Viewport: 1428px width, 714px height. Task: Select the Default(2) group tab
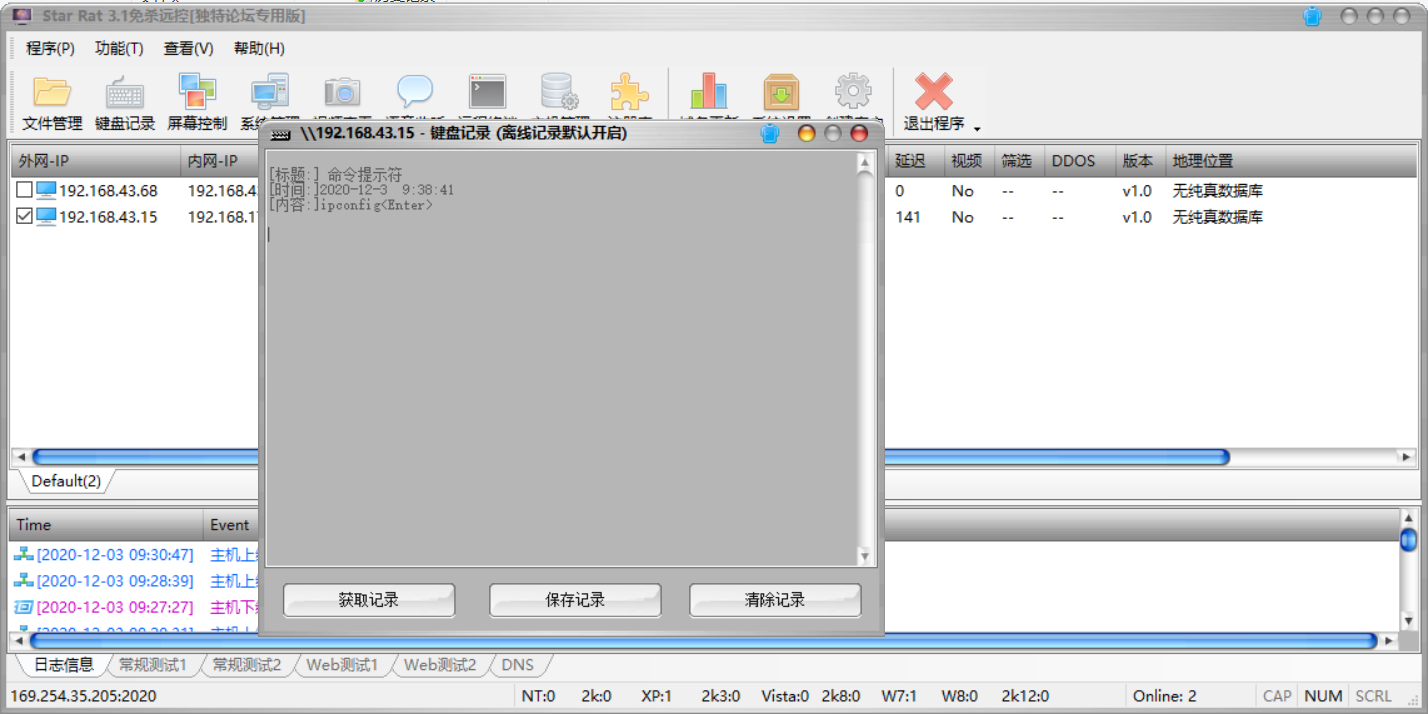click(66, 481)
